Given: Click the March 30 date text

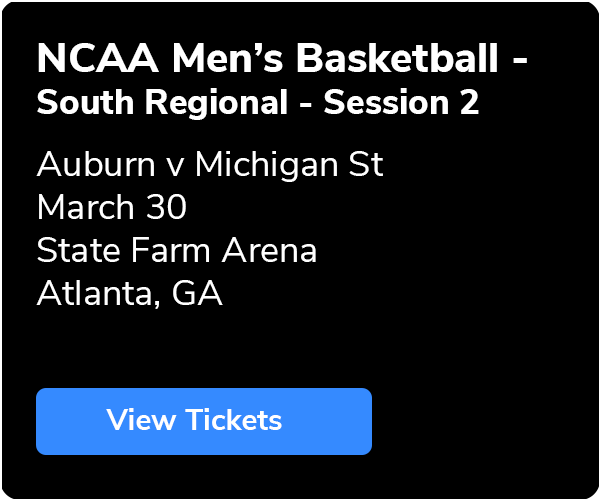Looking at the screenshot, I should 111,207.
